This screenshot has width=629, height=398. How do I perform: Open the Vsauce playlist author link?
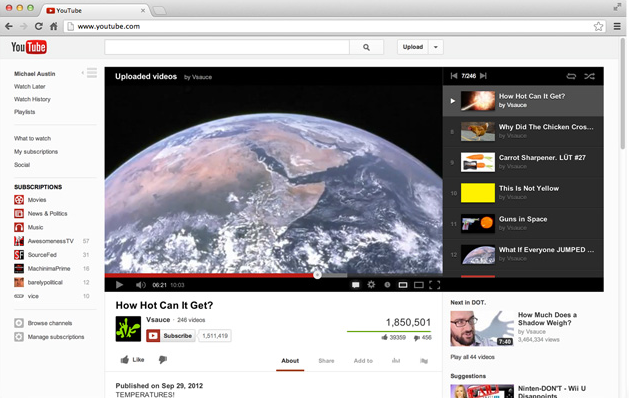tap(198, 77)
